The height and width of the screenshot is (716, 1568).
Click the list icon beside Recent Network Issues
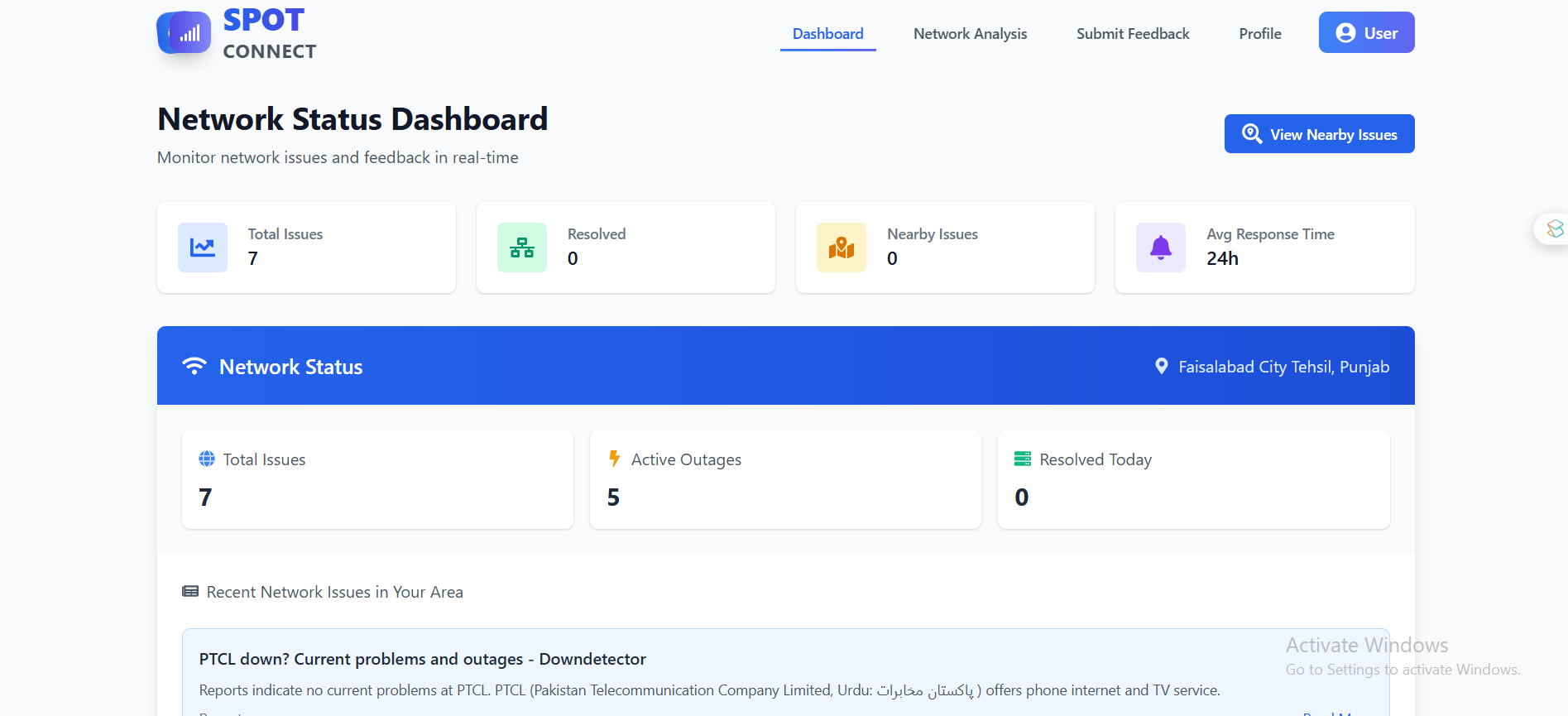[x=190, y=591]
